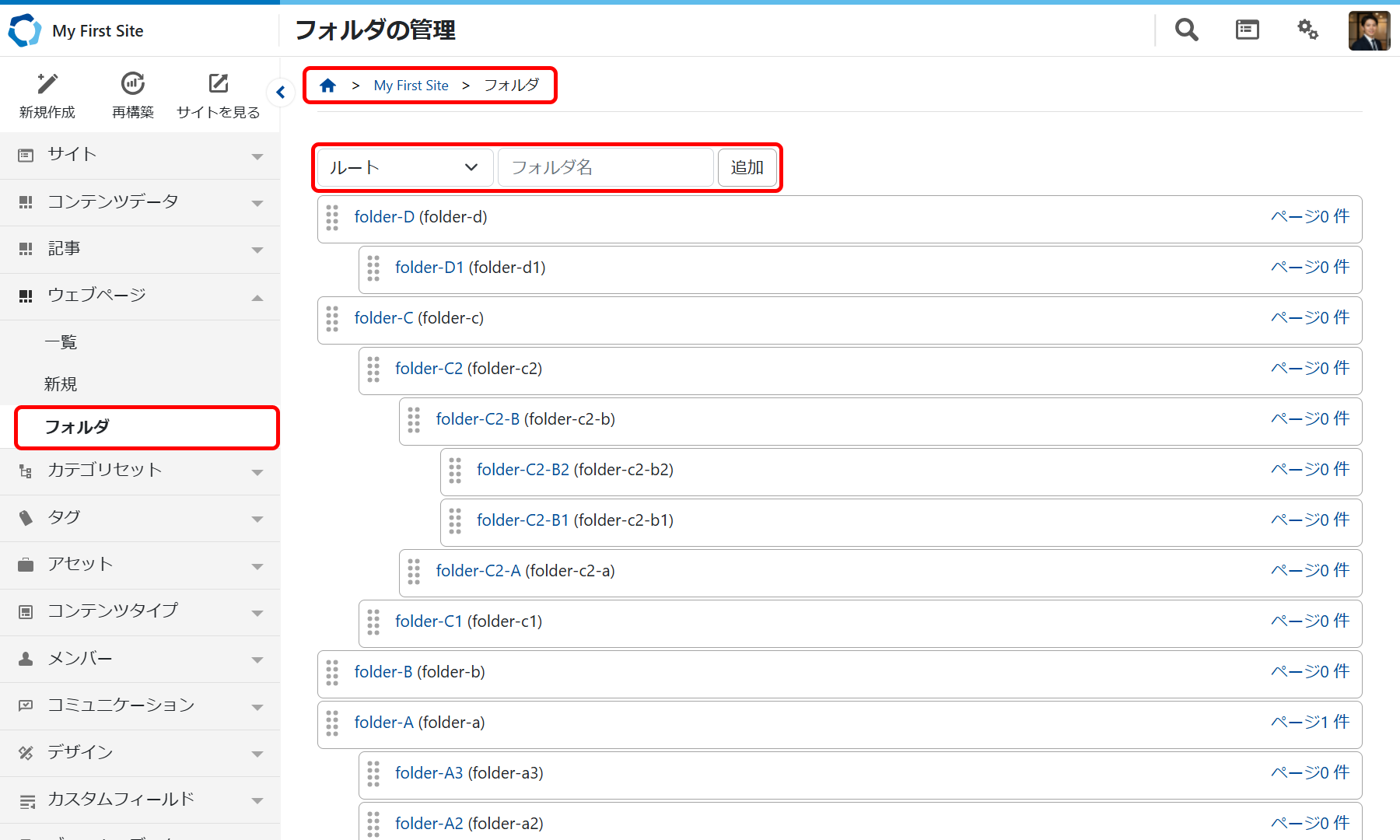The height and width of the screenshot is (840, 1400).
Task: Open the ページ1 件 link for folder-A
Action: coord(1310,723)
